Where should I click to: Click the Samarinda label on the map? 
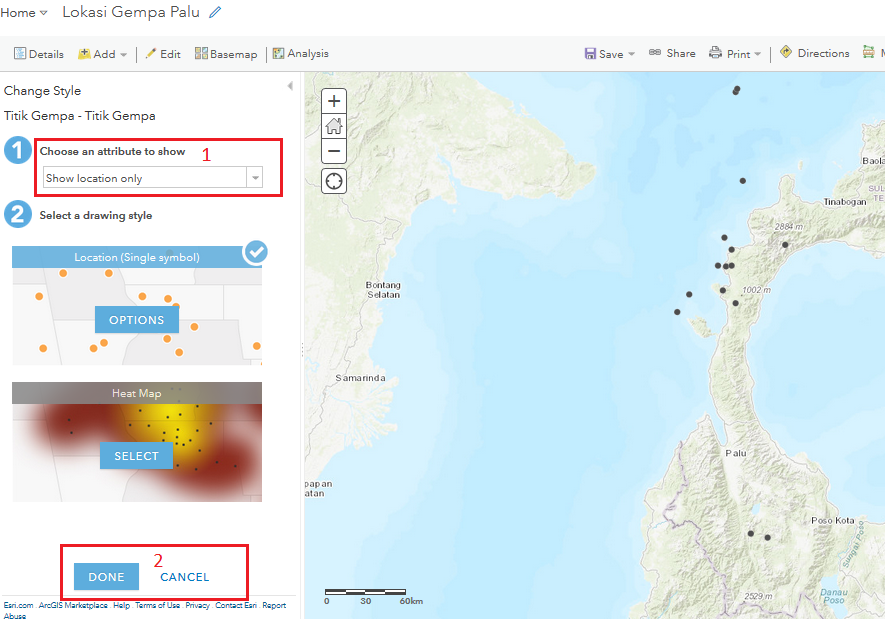(x=360, y=378)
